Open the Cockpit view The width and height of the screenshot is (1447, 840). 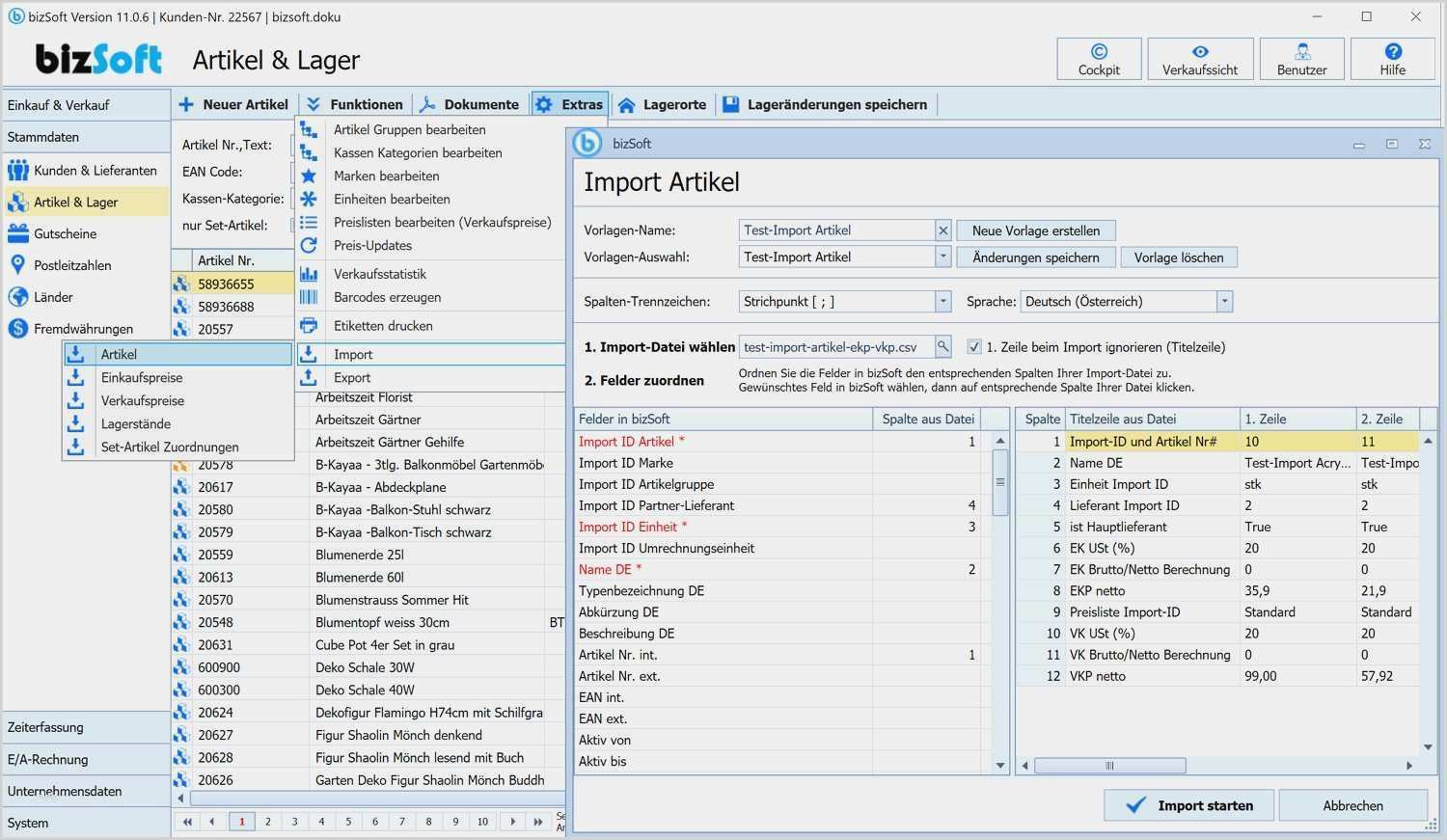[x=1099, y=59]
